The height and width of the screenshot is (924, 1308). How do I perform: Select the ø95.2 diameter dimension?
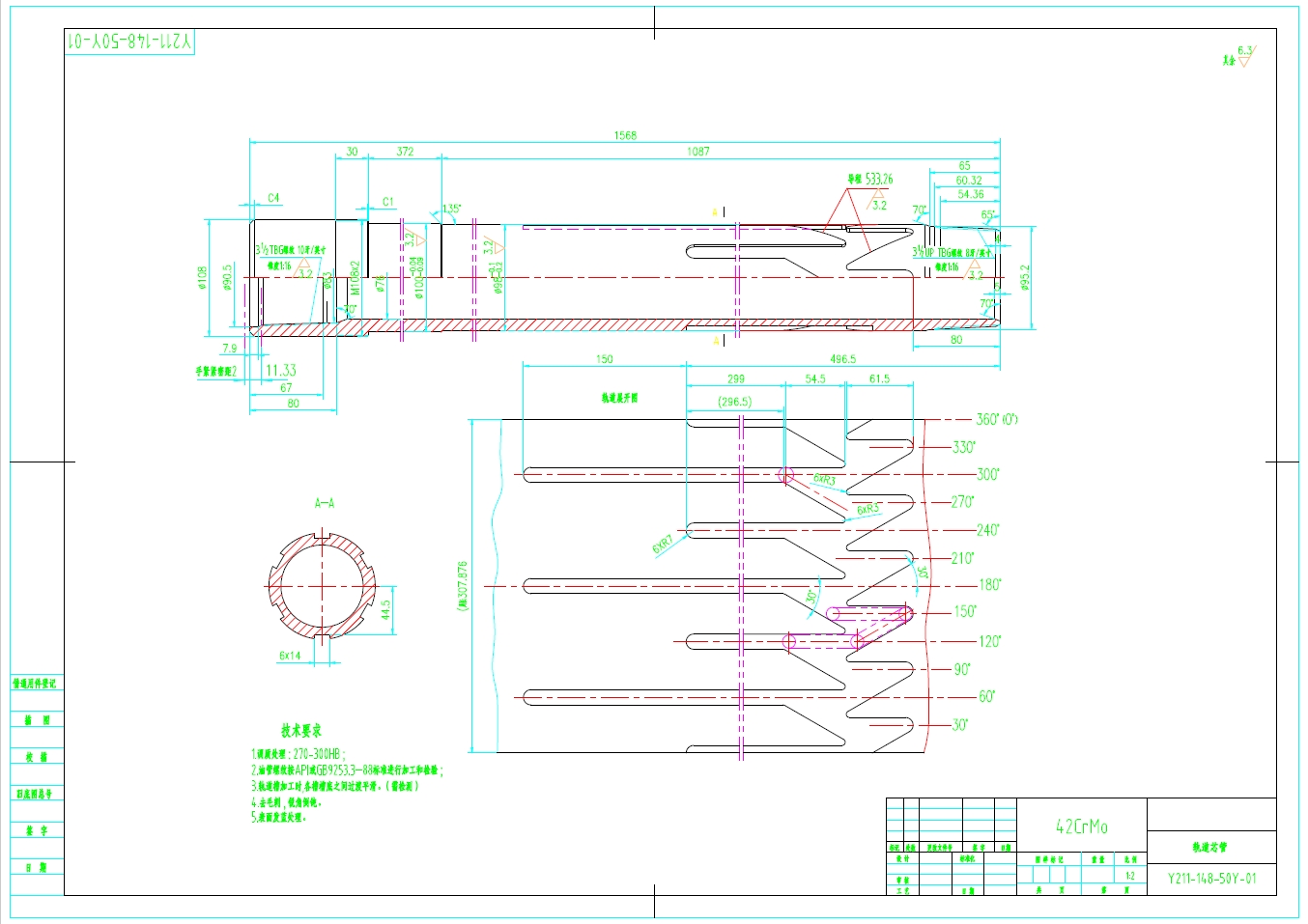point(1025,277)
